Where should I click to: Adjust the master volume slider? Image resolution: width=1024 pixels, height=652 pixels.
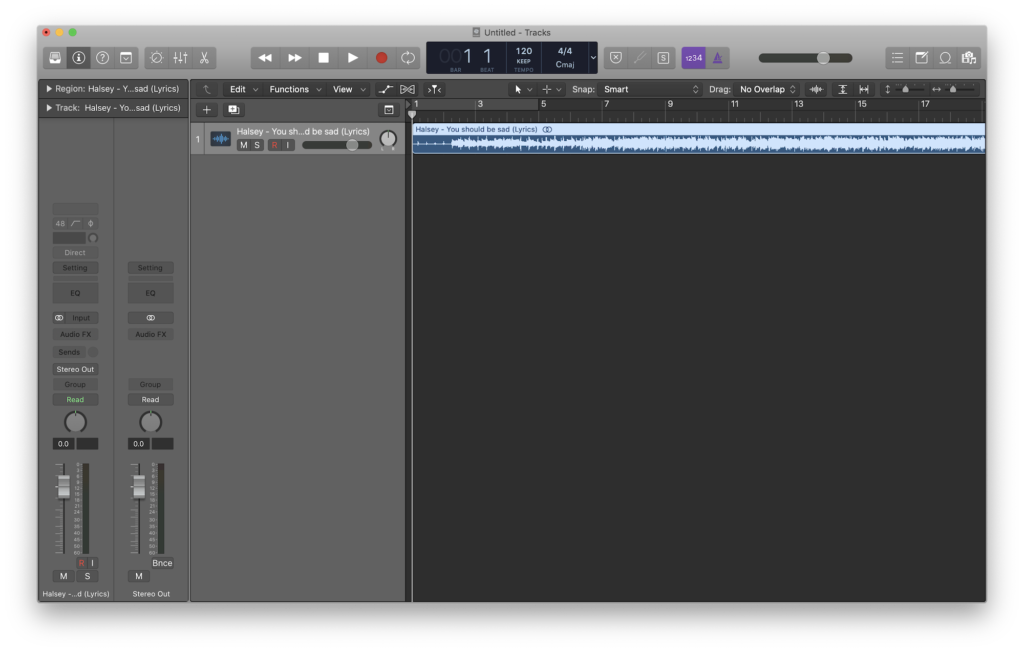click(x=806, y=58)
